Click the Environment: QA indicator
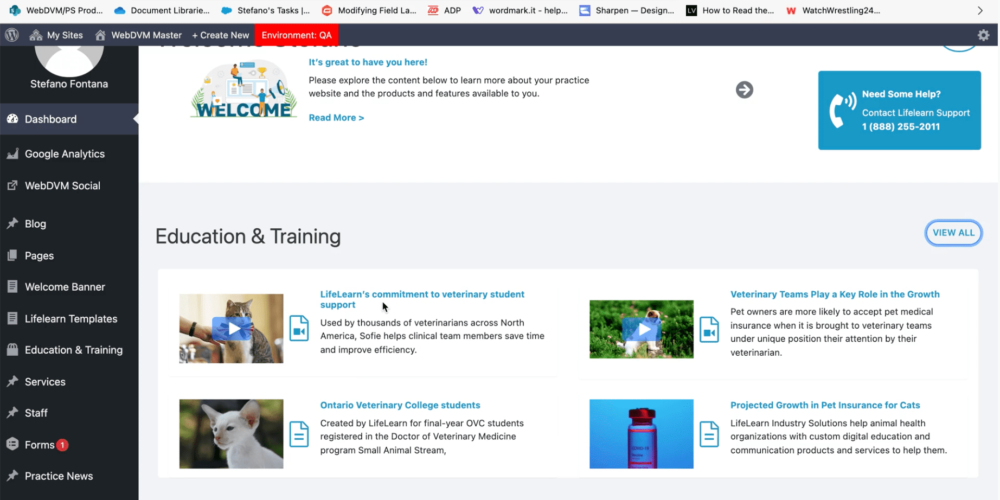The image size is (1000, 500). tap(297, 35)
